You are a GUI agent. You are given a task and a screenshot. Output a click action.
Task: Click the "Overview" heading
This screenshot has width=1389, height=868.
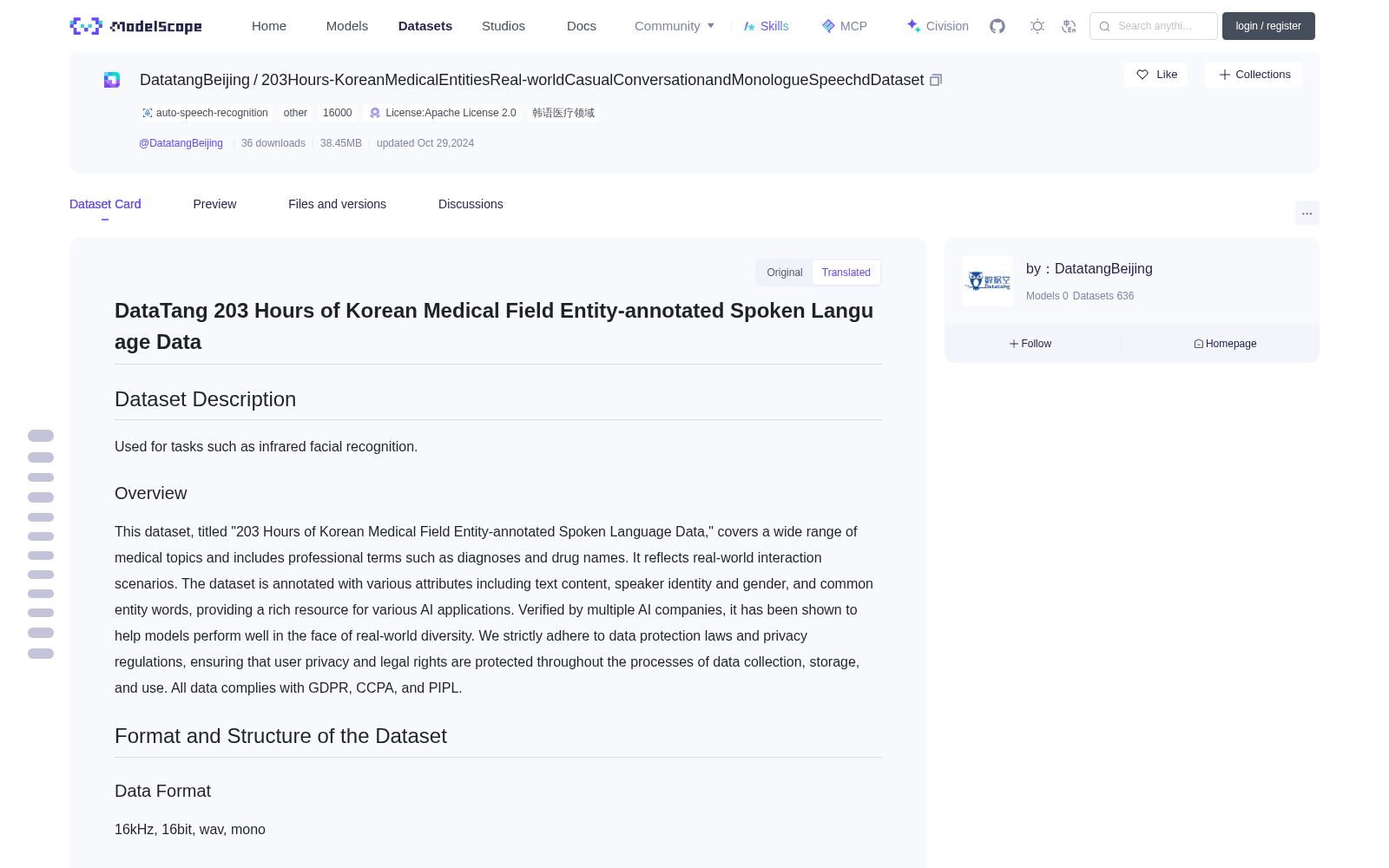point(151,493)
